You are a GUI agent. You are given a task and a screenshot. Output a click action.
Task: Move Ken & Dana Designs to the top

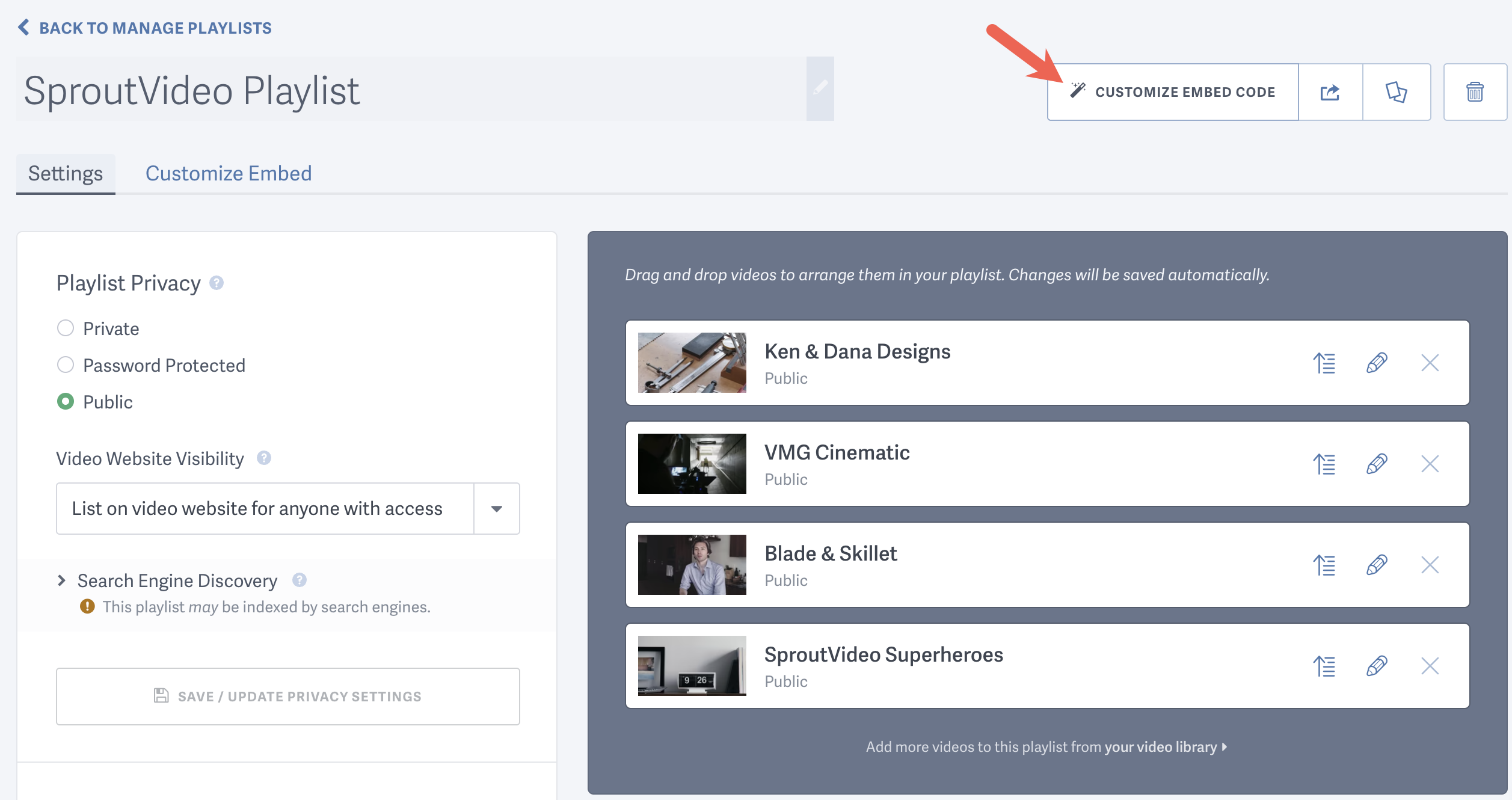1324,363
